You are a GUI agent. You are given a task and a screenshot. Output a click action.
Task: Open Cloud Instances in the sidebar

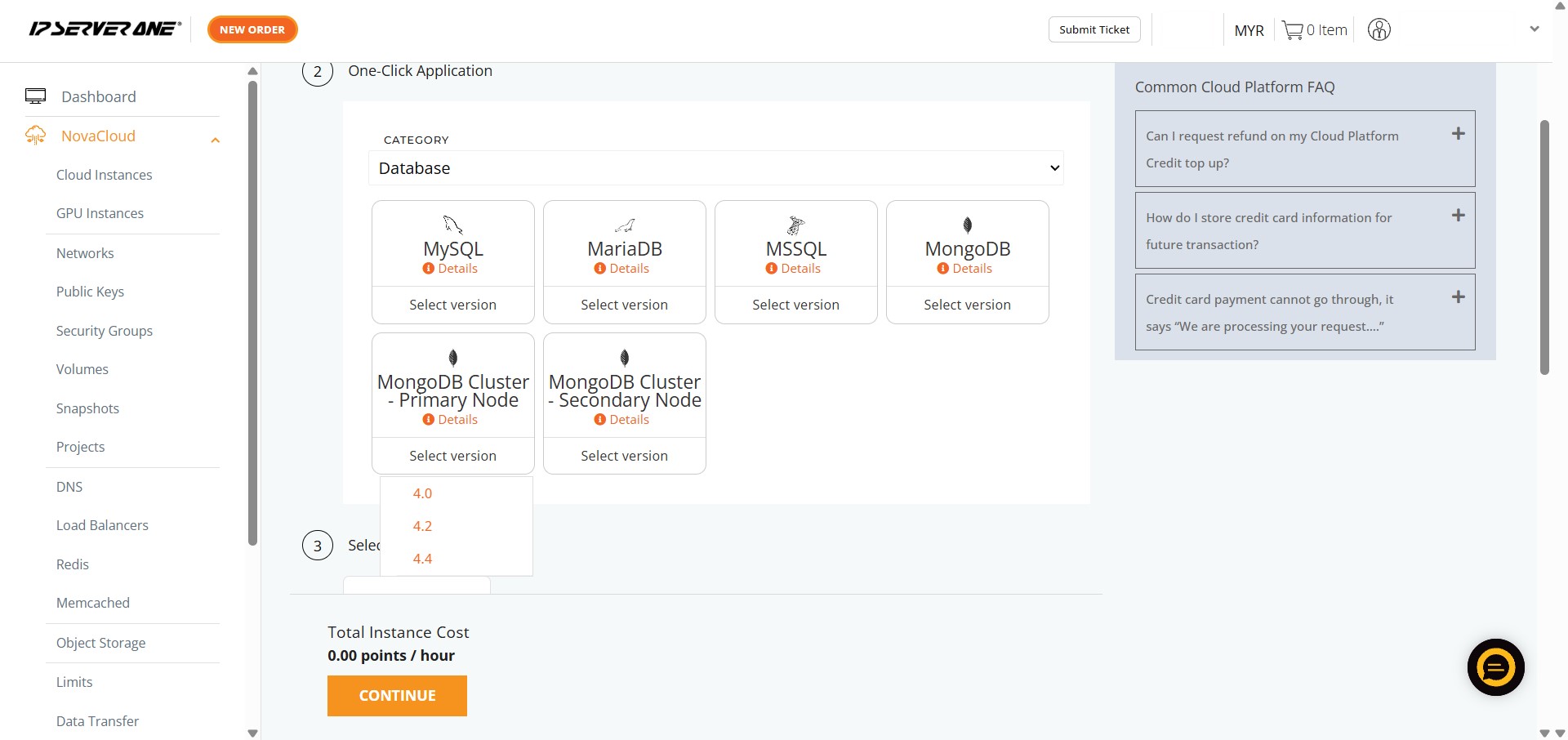104,175
